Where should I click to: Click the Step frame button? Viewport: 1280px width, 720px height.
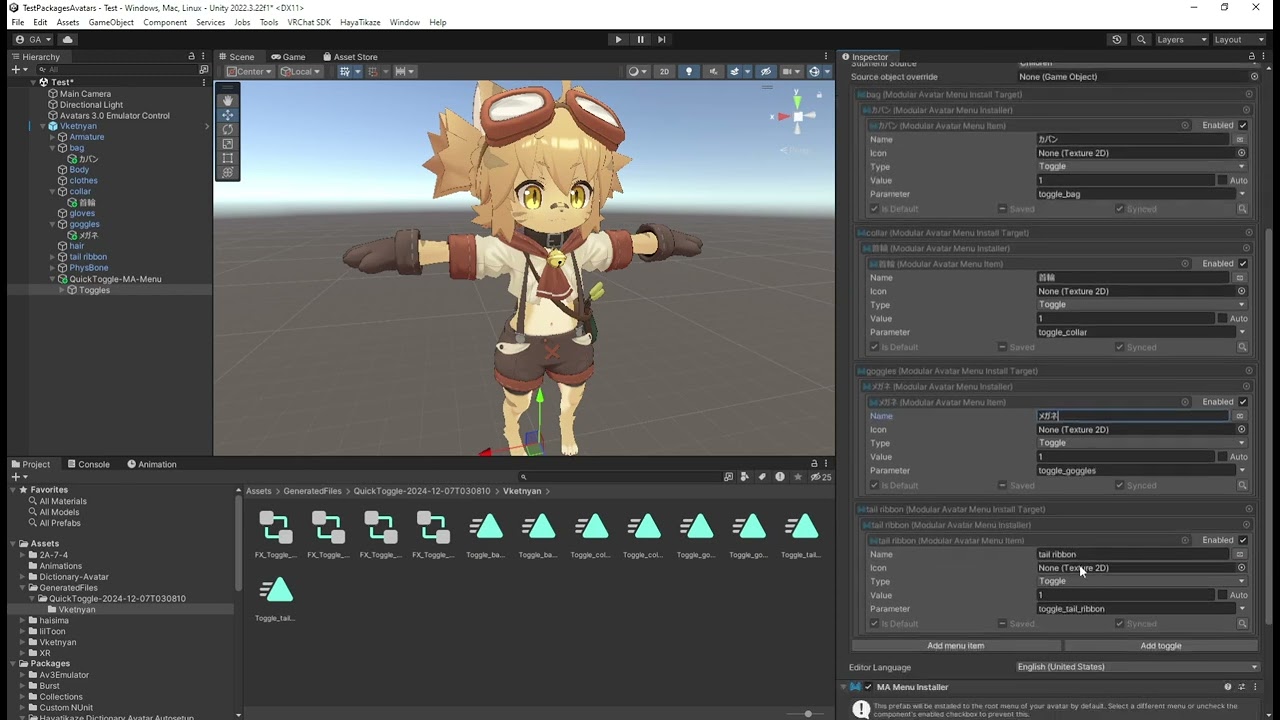[662, 40]
